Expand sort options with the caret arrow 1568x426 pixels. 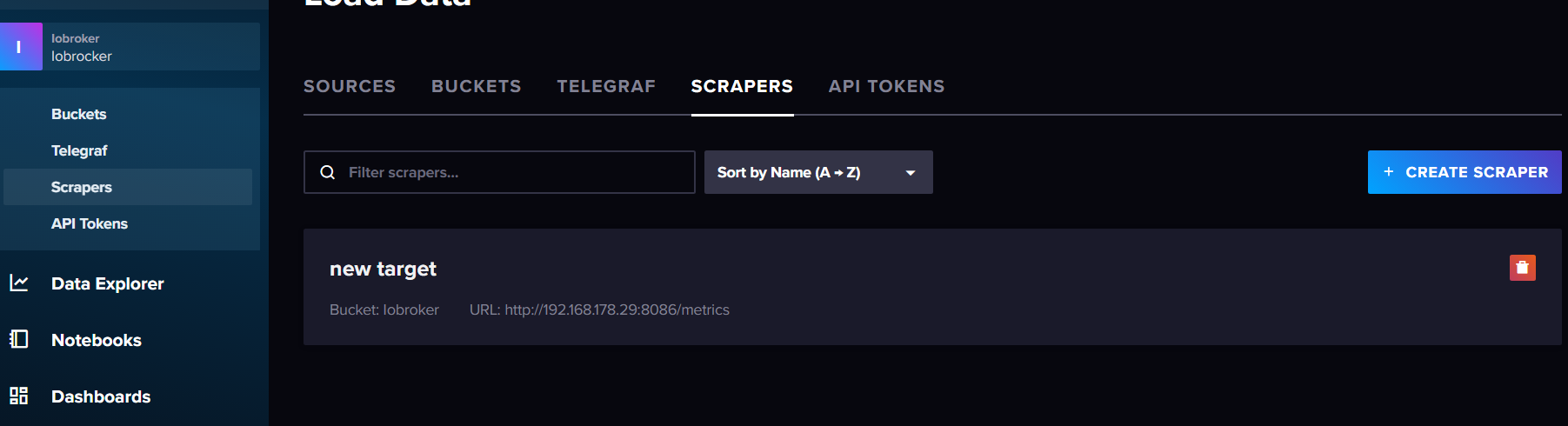(911, 173)
